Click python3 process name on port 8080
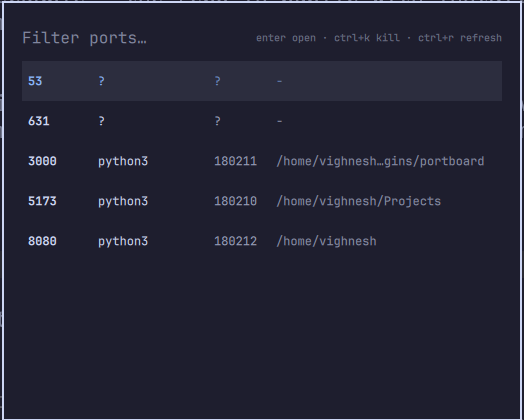This screenshot has width=524, height=420. click(123, 242)
